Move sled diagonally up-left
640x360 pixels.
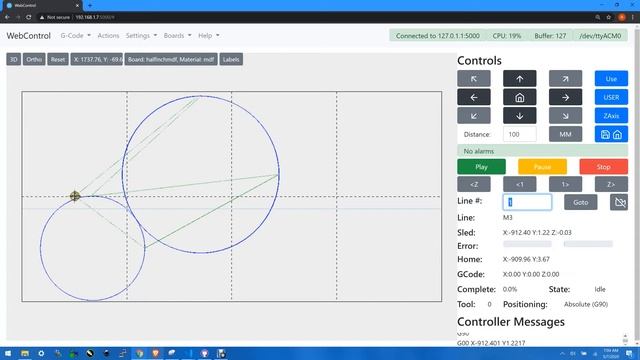[x=473, y=79]
